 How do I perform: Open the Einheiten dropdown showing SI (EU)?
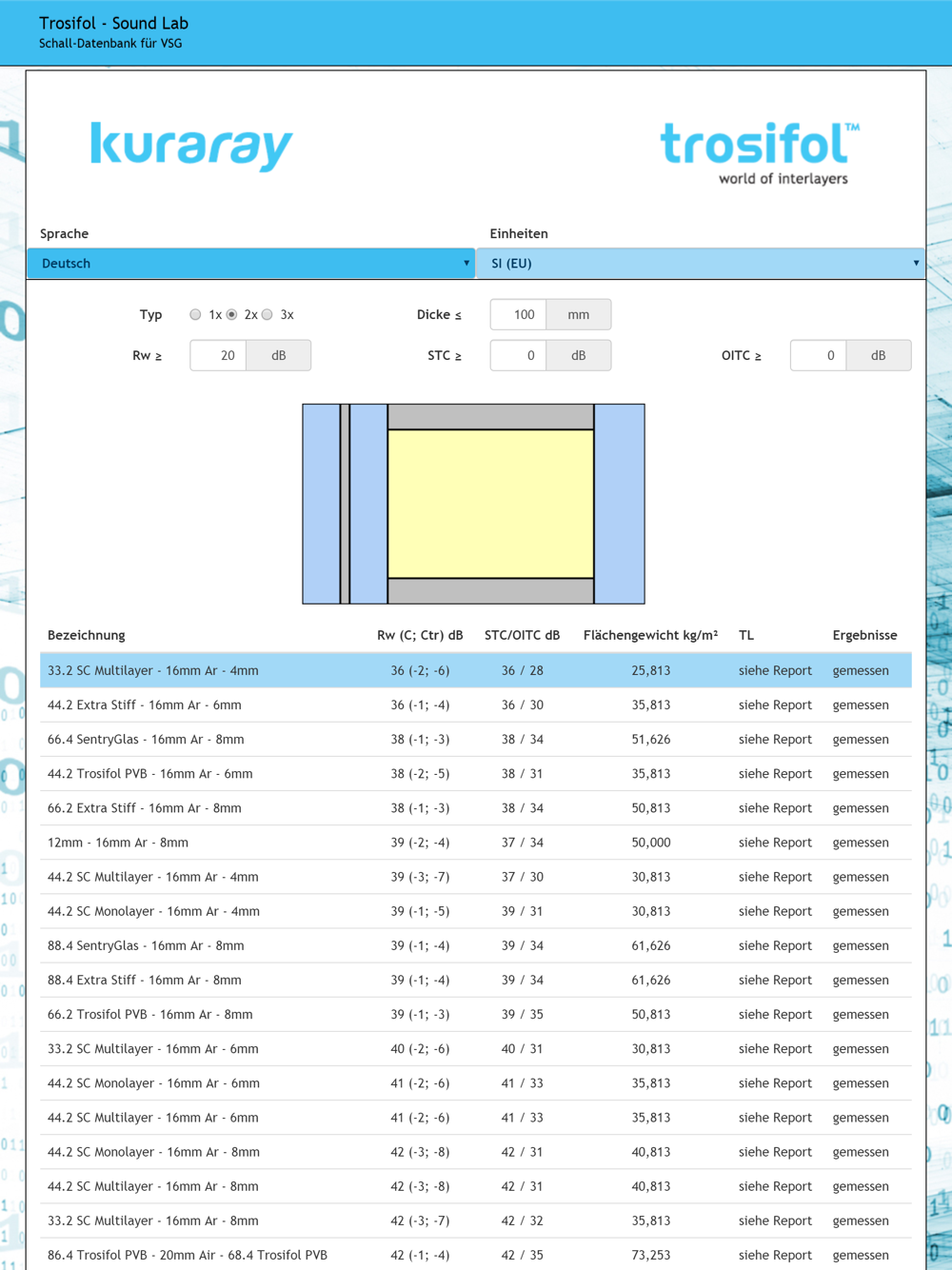point(701,264)
